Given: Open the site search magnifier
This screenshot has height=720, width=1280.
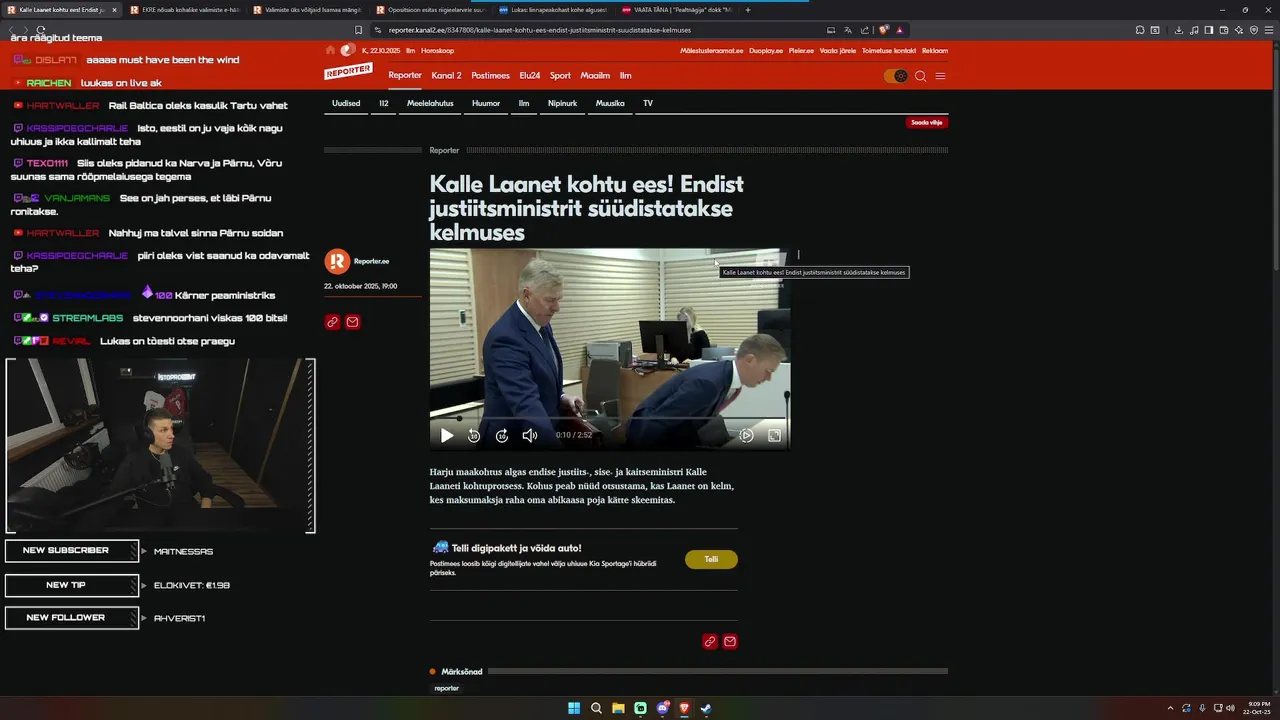Looking at the screenshot, I should pos(921,76).
